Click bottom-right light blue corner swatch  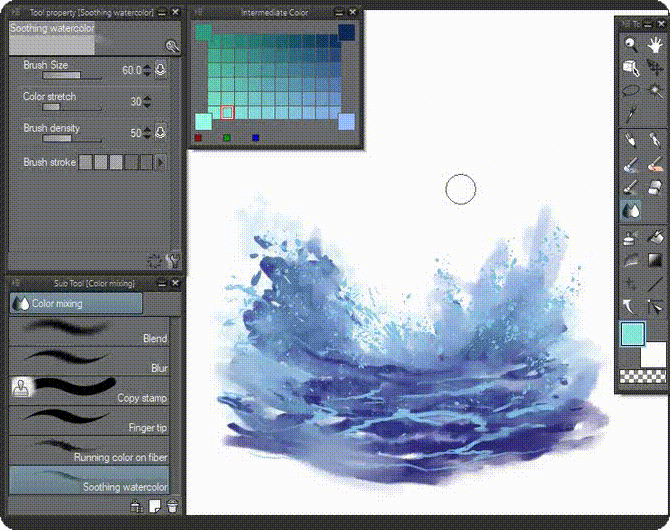click(347, 121)
